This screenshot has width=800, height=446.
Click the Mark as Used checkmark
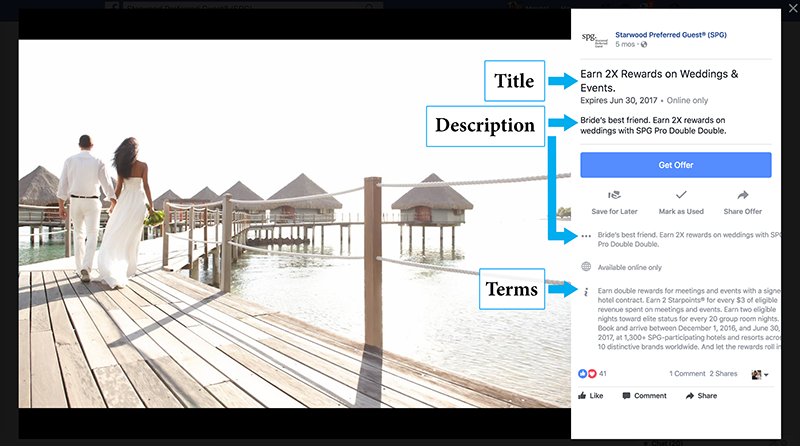click(681, 195)
